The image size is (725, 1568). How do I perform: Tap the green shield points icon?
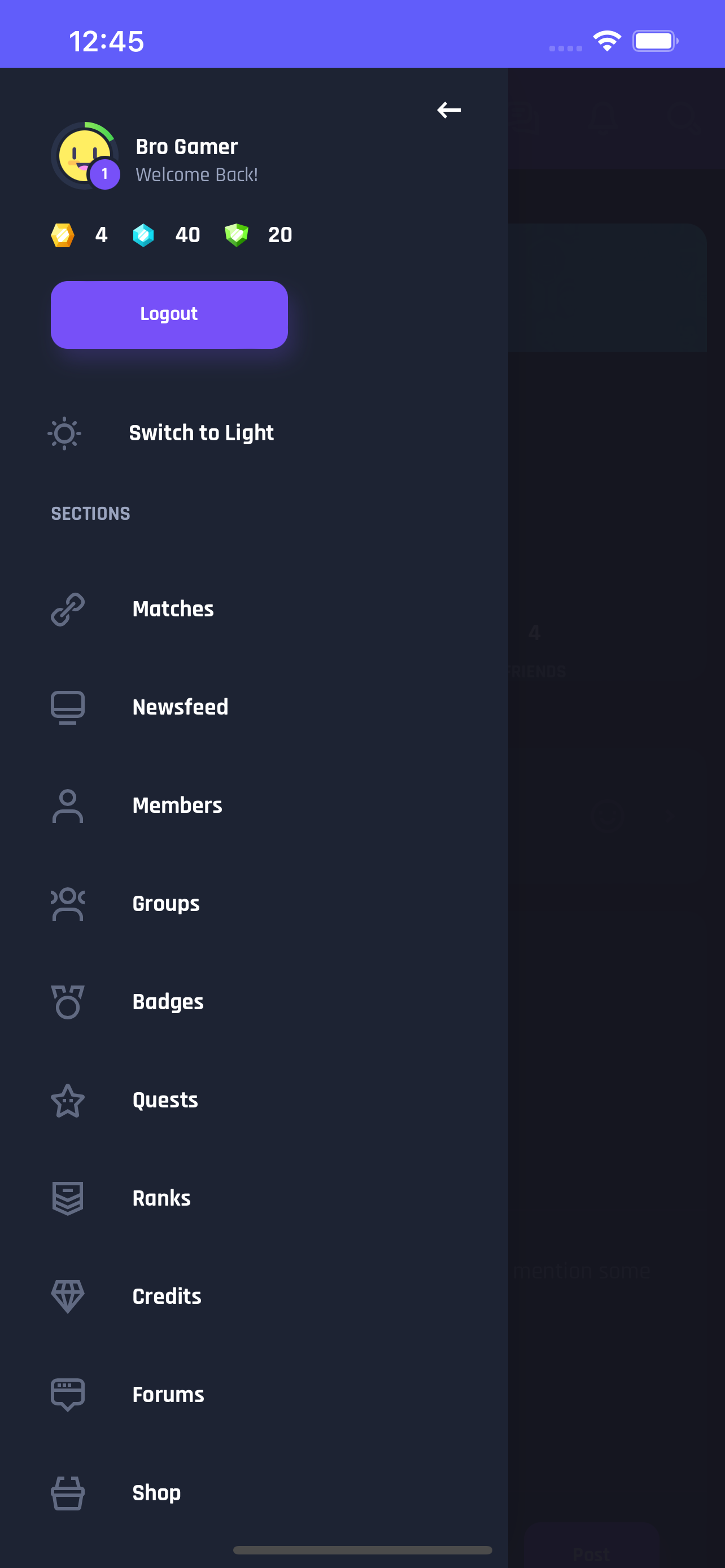pyautogui.click(x=236, y=235)
